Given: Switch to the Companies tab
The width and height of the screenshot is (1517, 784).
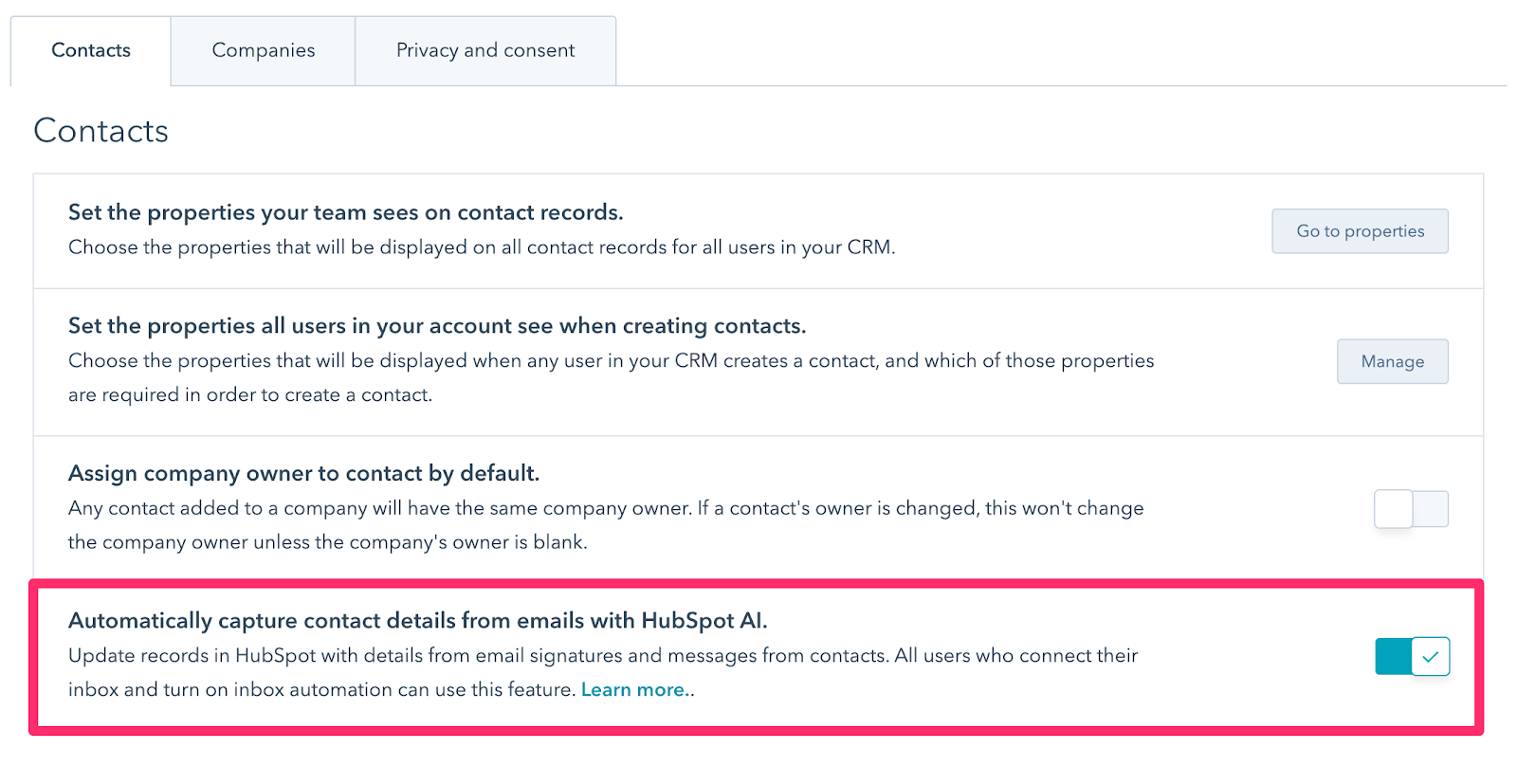Looking at the screenshot, I should click(x=264, y=50).
